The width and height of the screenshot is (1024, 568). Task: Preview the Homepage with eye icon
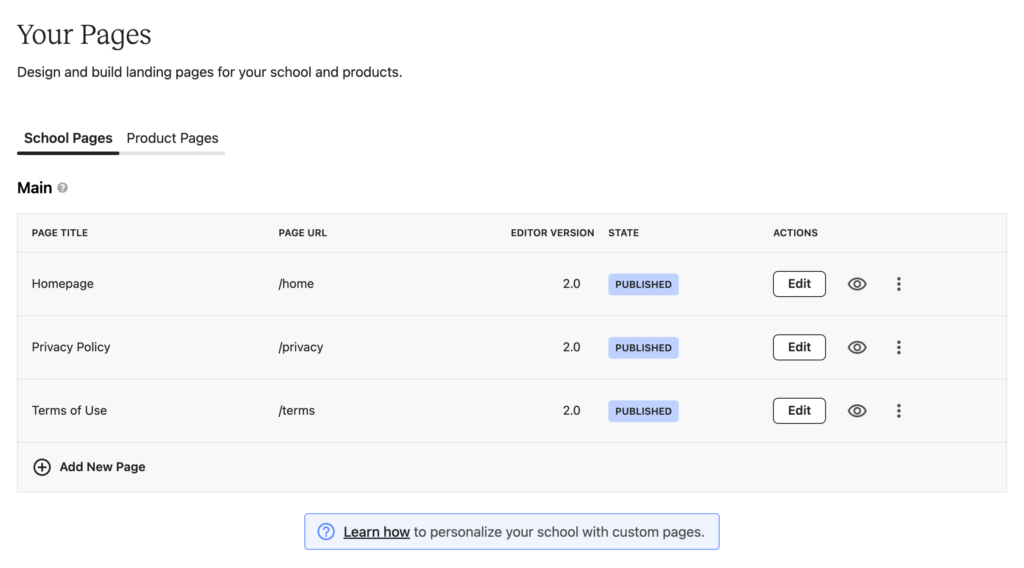click(857, 284)
